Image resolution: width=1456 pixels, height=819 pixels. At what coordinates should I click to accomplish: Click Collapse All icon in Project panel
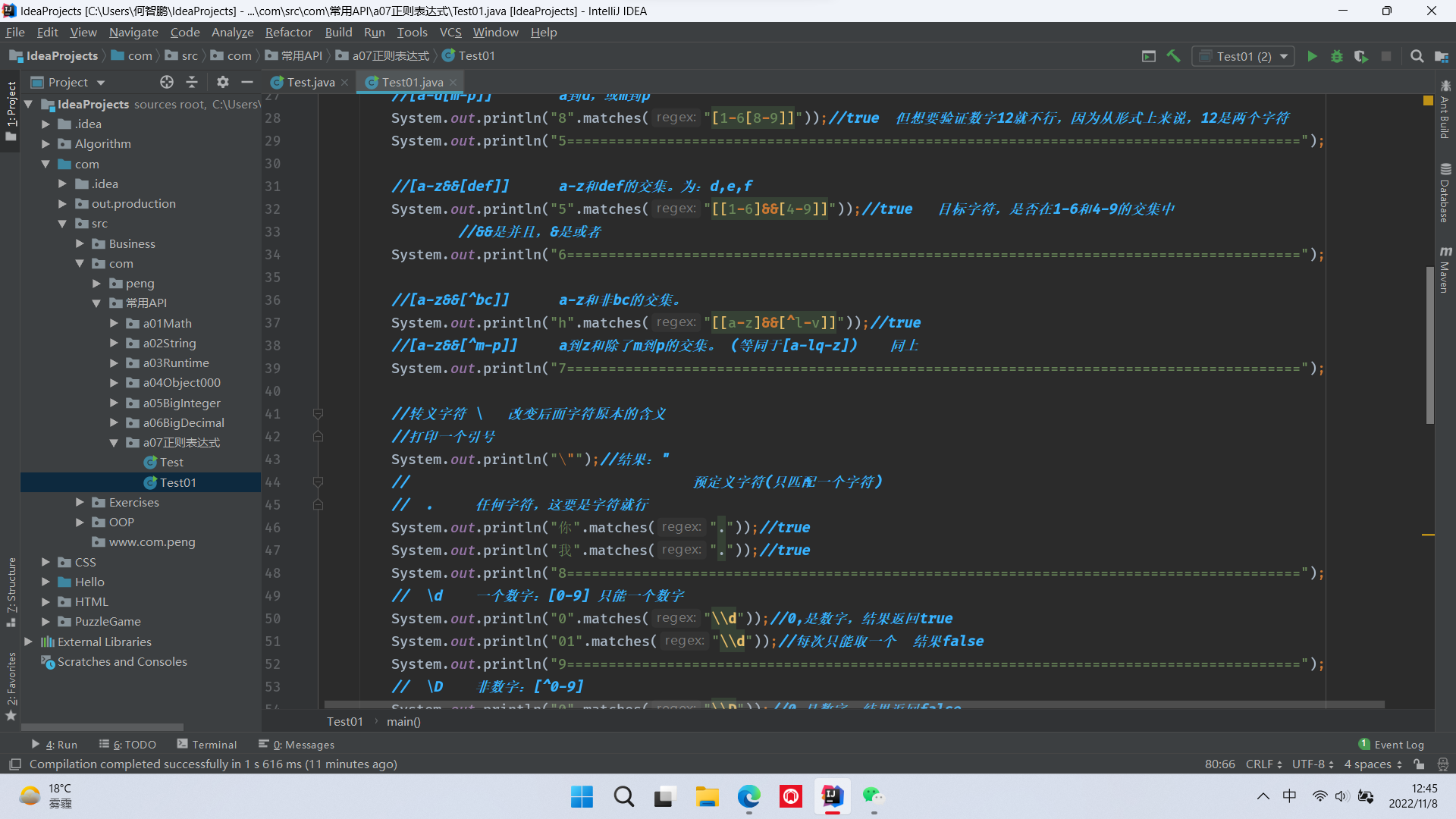[x=192, y=82]
